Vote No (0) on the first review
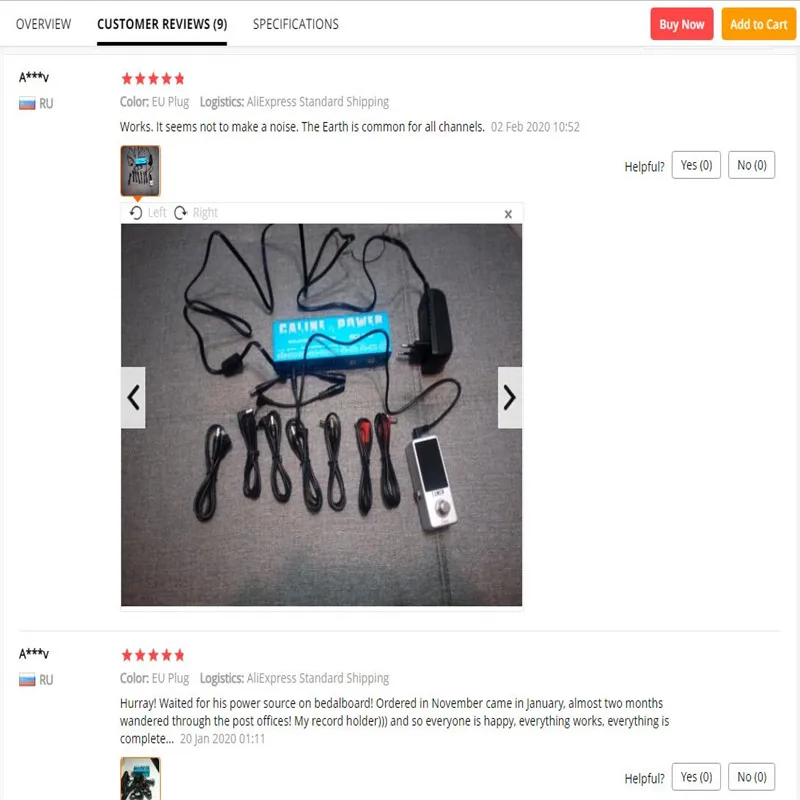The image size is (800, 800). [x=752, y=165]
